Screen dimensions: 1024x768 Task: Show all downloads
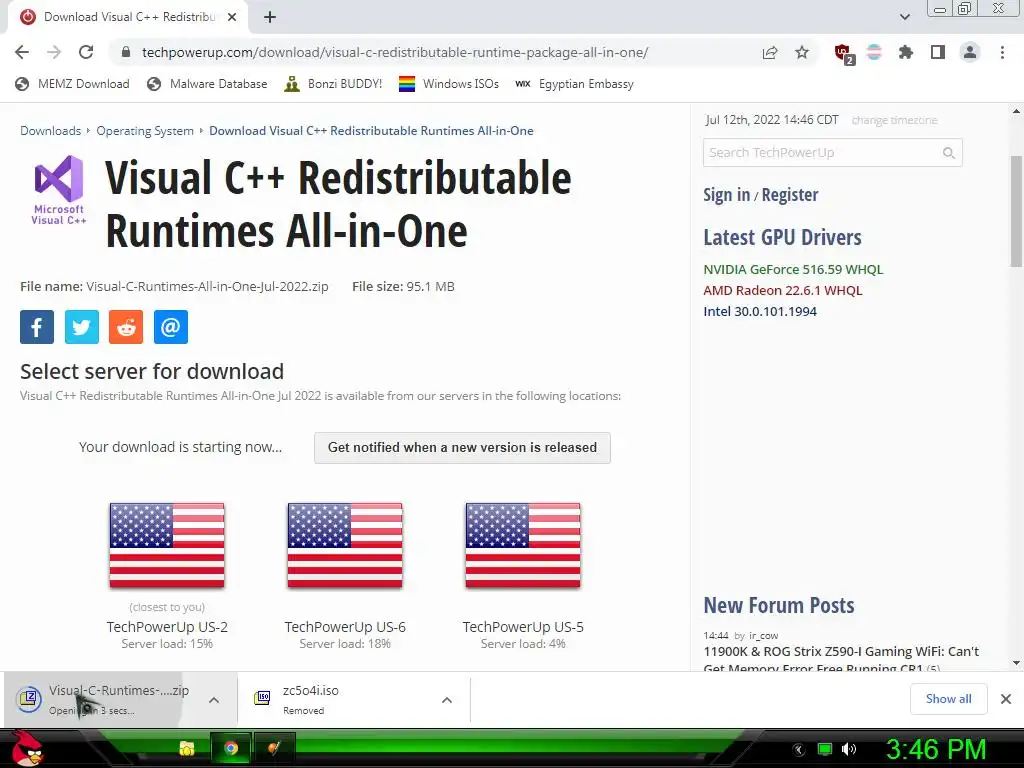(948, 699)
